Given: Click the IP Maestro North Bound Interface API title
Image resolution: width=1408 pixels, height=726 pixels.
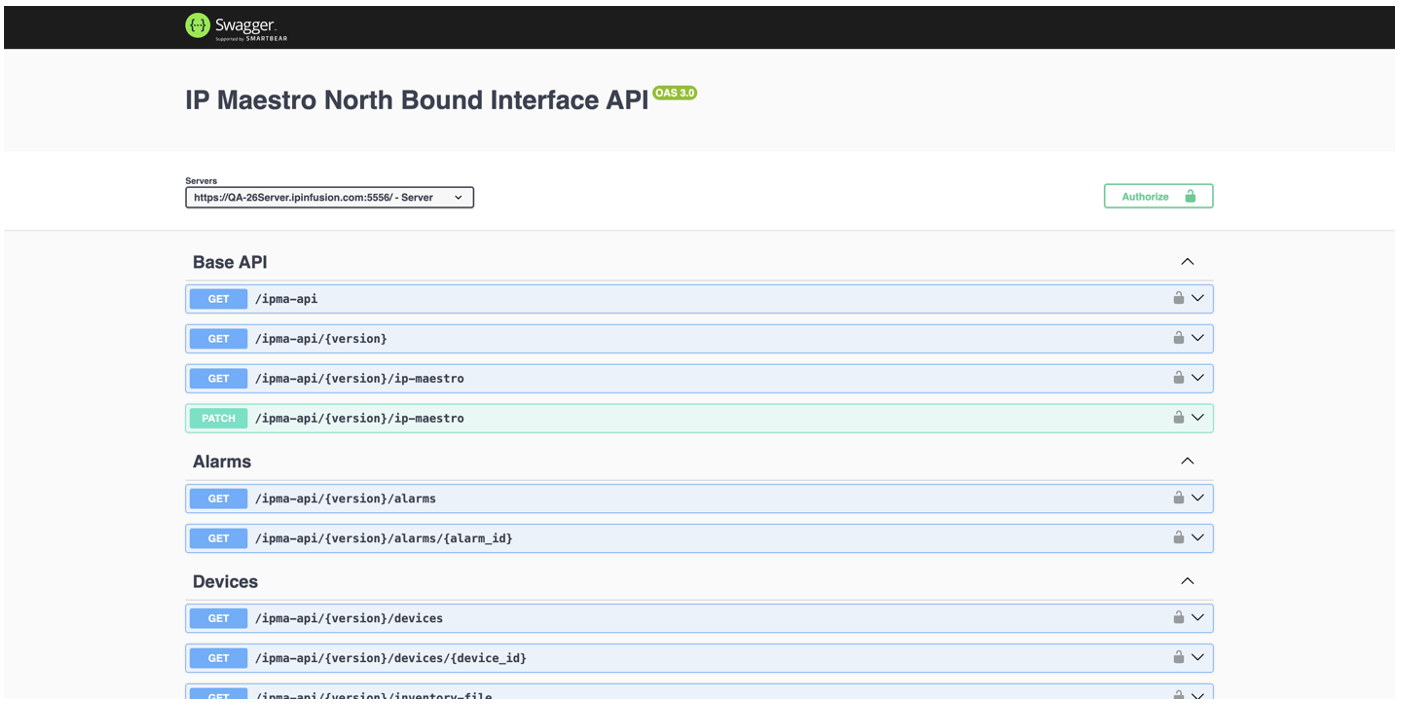Looking at the screenshot, I should [417, 101].
